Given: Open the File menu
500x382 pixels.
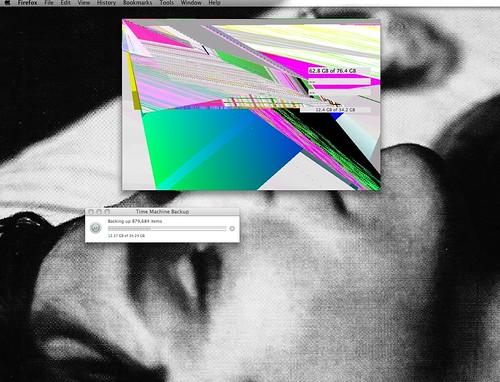Looking at the screenshot, I should click(49, 2).
